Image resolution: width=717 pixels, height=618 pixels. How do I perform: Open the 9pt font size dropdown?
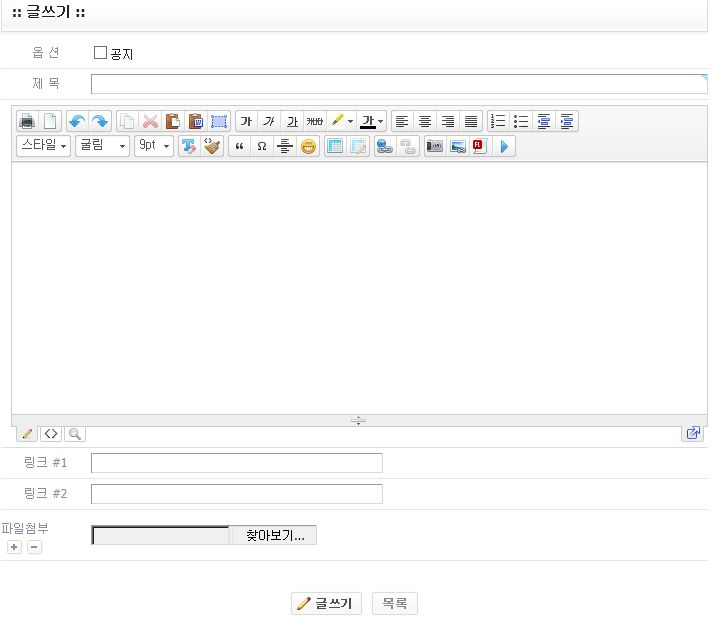(x=154, y=146)
